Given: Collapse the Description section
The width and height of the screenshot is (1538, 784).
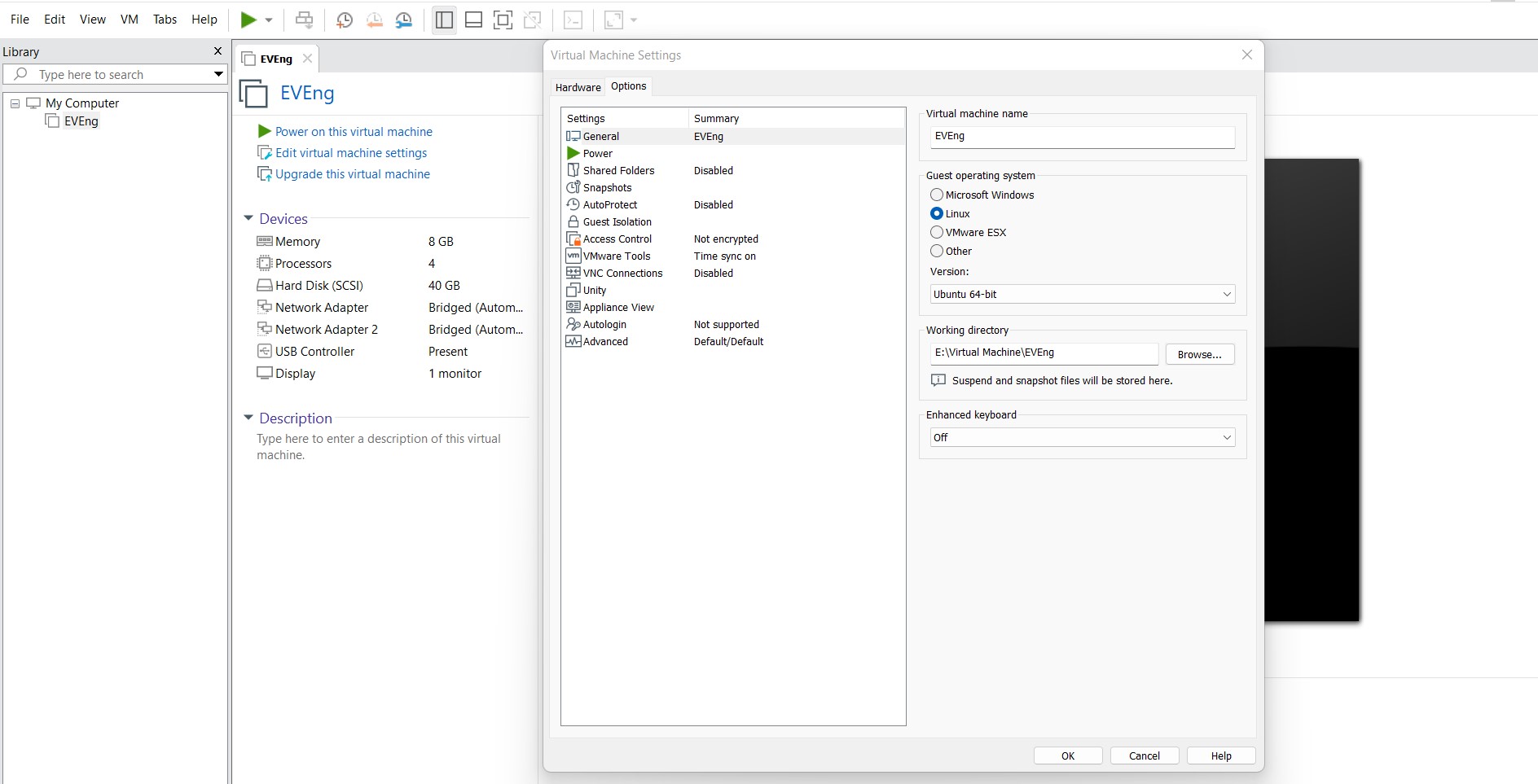Looking at the screenshot, I should (x=248, y=418).
